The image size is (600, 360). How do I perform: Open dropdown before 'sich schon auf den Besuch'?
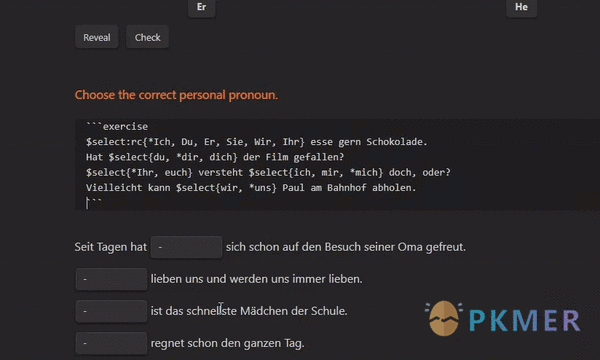pyautogui.click(x=186, y=247)
